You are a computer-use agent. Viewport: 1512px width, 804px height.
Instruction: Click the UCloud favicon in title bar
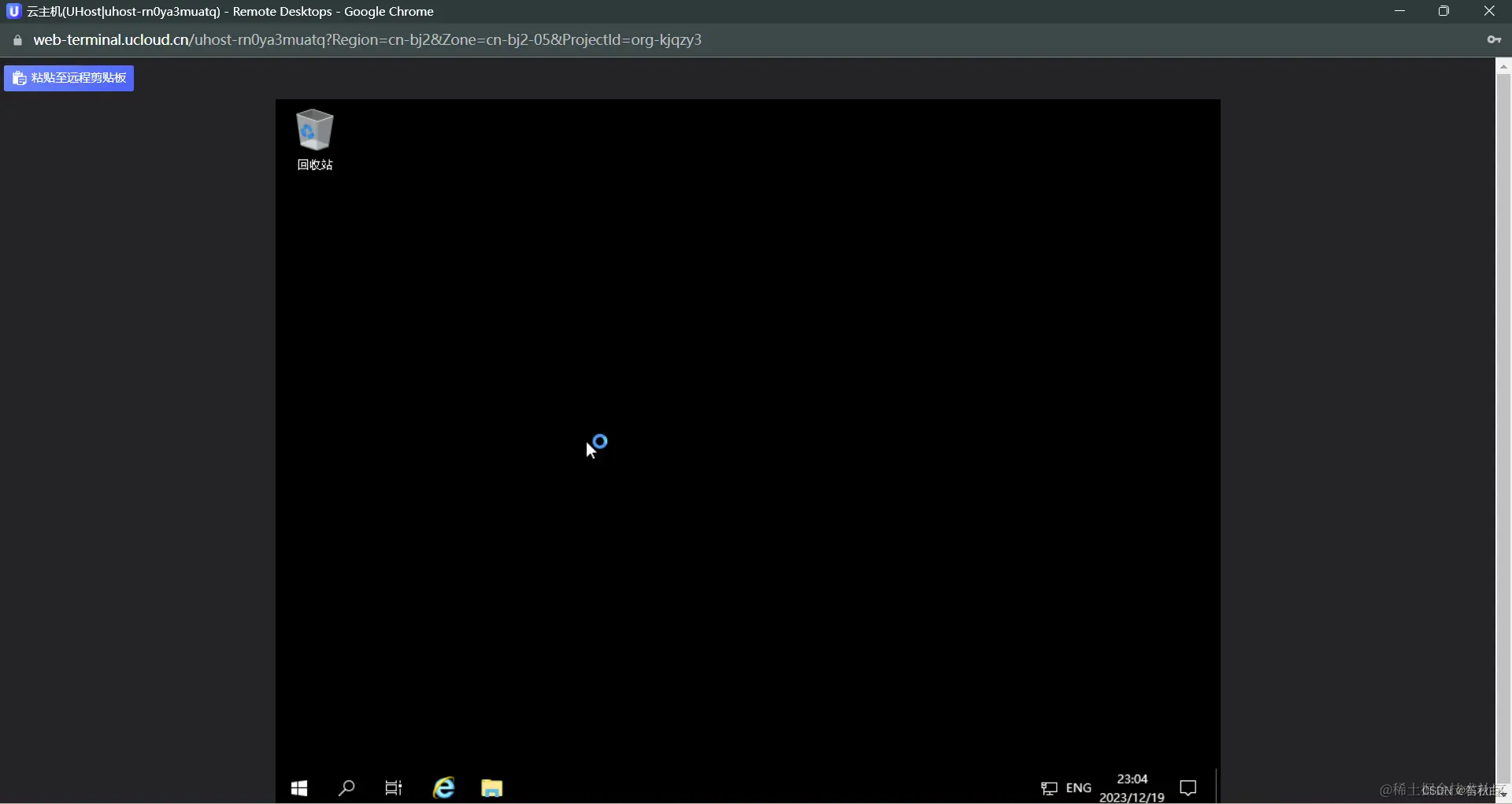[13, 11]
